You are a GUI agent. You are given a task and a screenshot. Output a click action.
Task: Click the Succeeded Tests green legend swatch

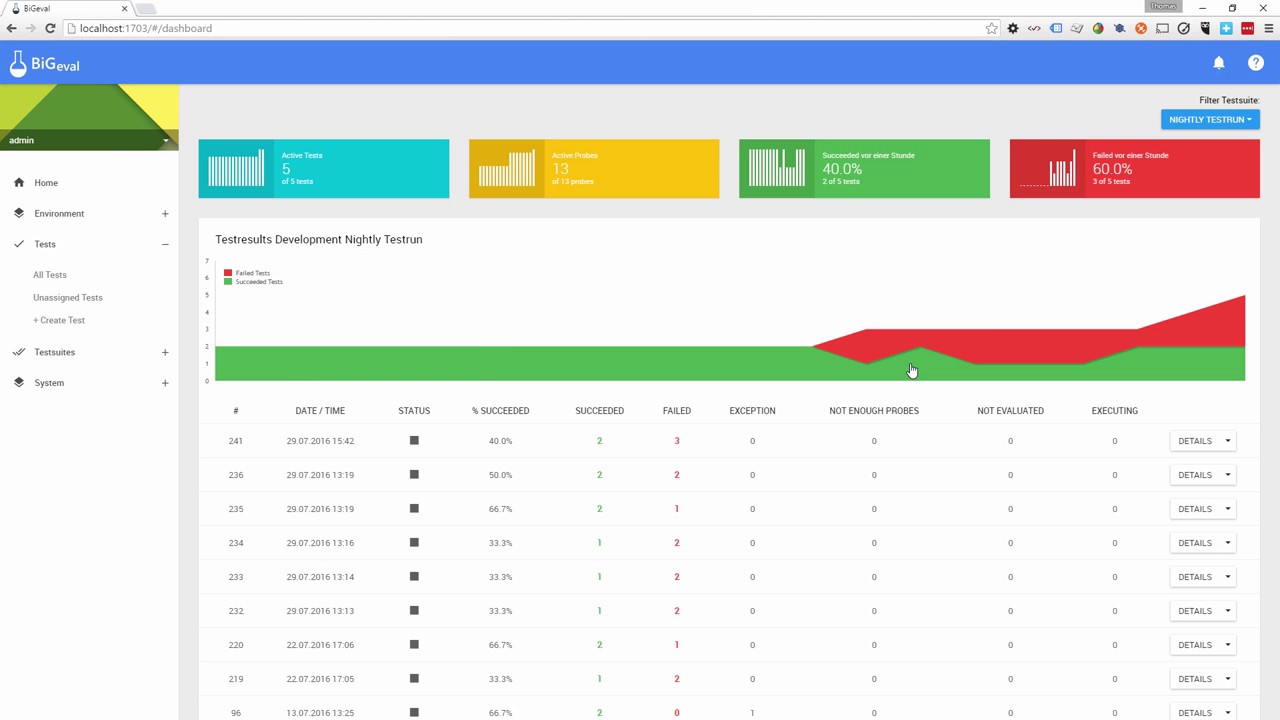(228, 282)
